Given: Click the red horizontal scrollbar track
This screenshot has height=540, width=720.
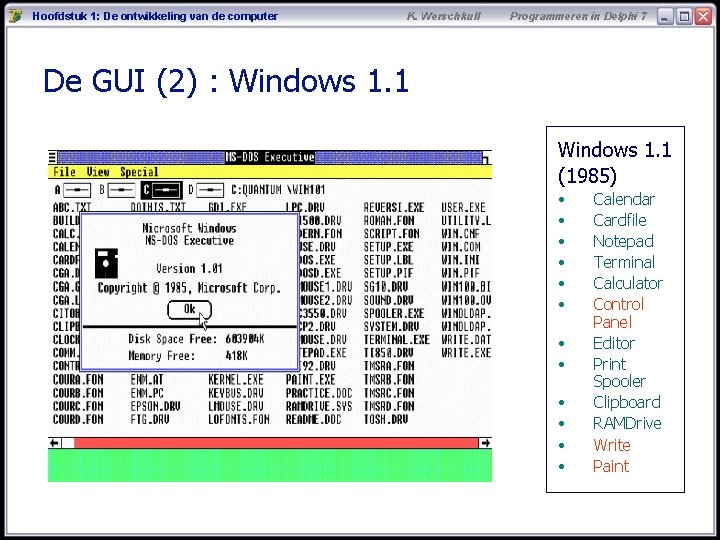Looking at the screenshot, I should click(276, 443).
